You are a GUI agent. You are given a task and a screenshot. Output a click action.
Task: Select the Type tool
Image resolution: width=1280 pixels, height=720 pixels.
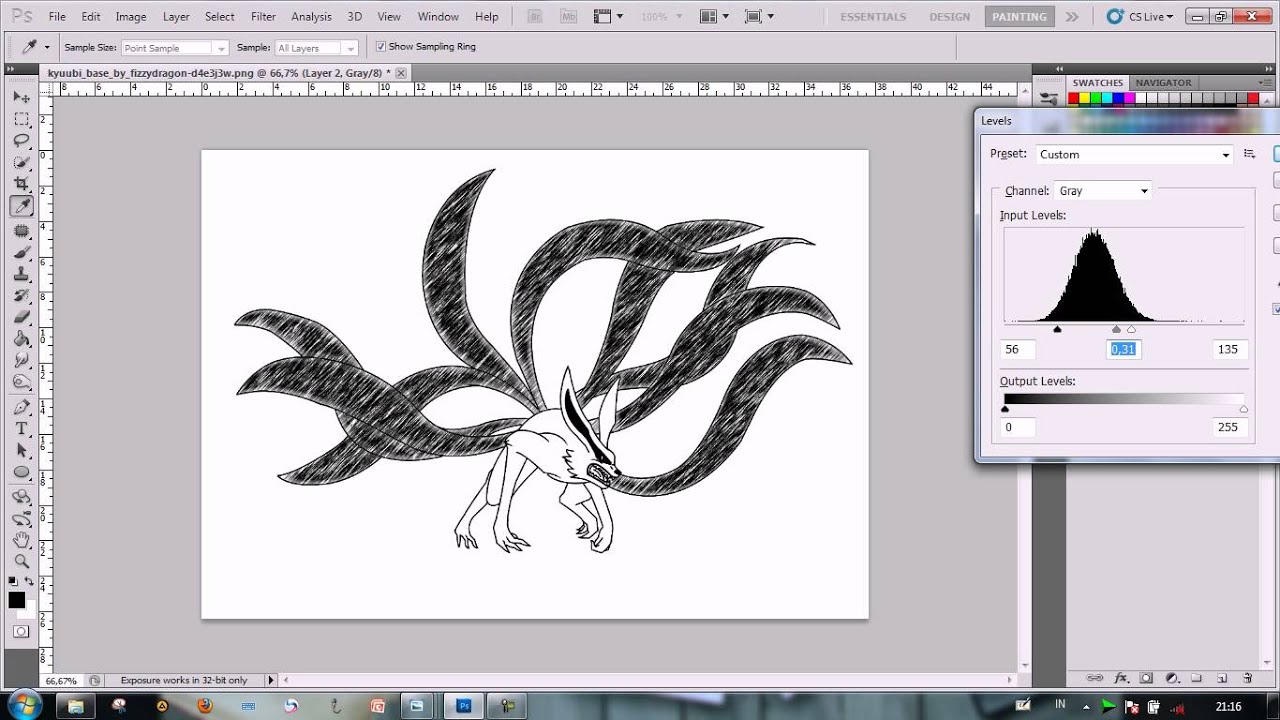[x=21, y=429]
